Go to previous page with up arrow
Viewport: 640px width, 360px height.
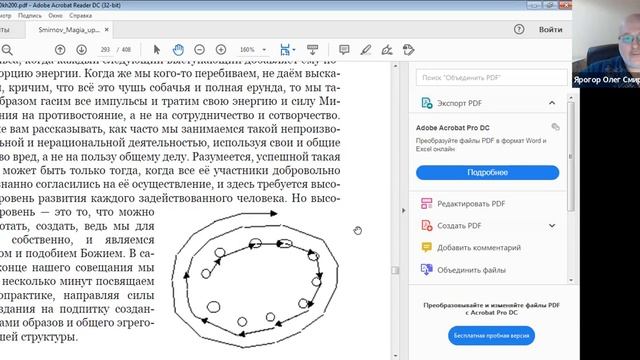(x=60, y=50)
